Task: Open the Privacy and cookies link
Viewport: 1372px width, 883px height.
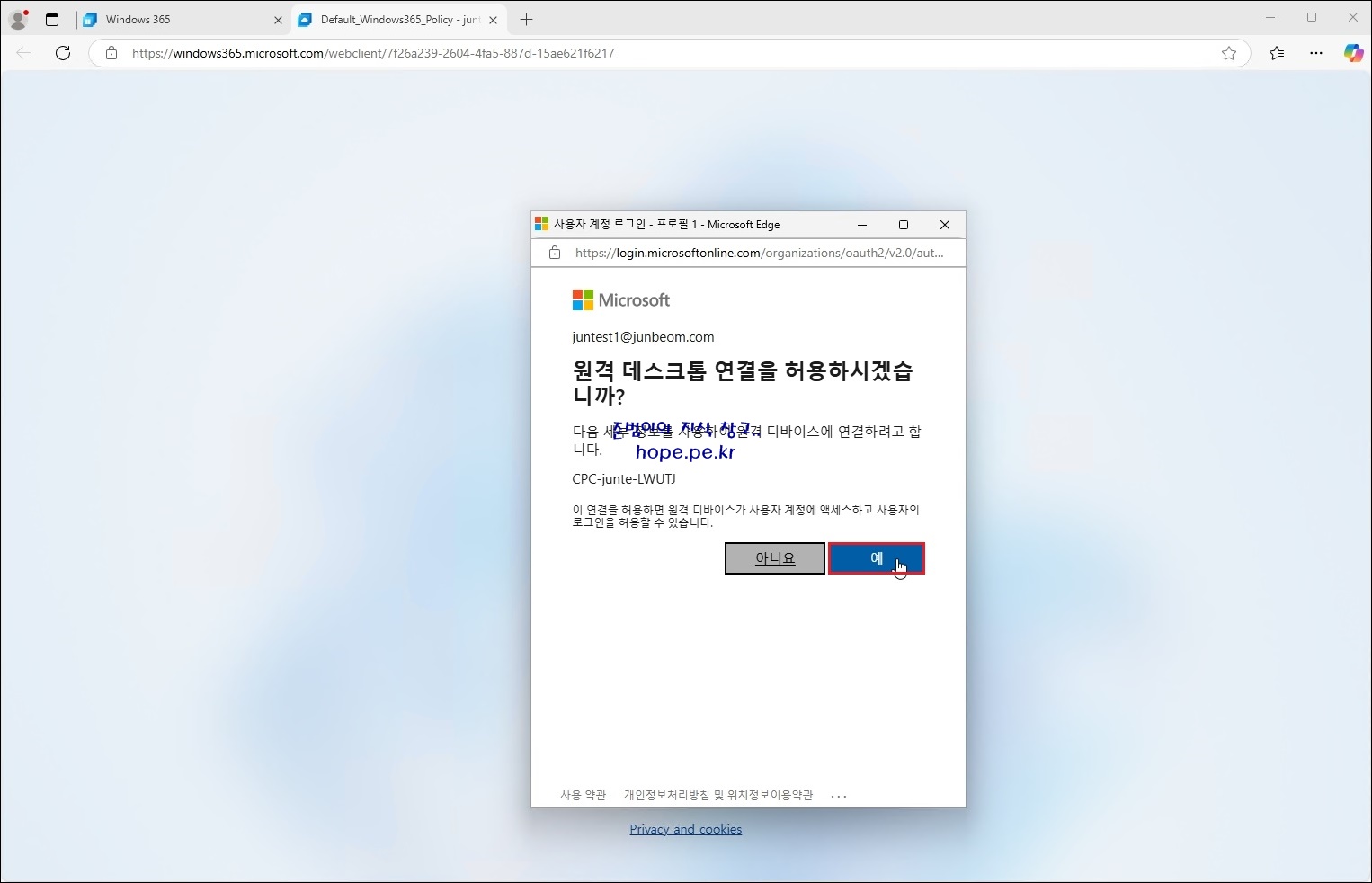Action: pyautogui.click(x=685, y=829)
